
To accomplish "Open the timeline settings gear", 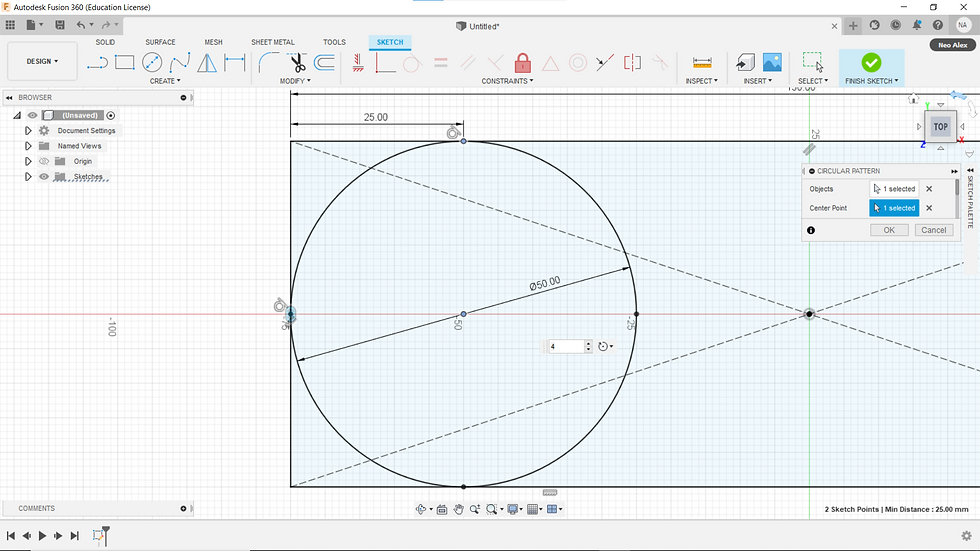I will click(966, 535).
